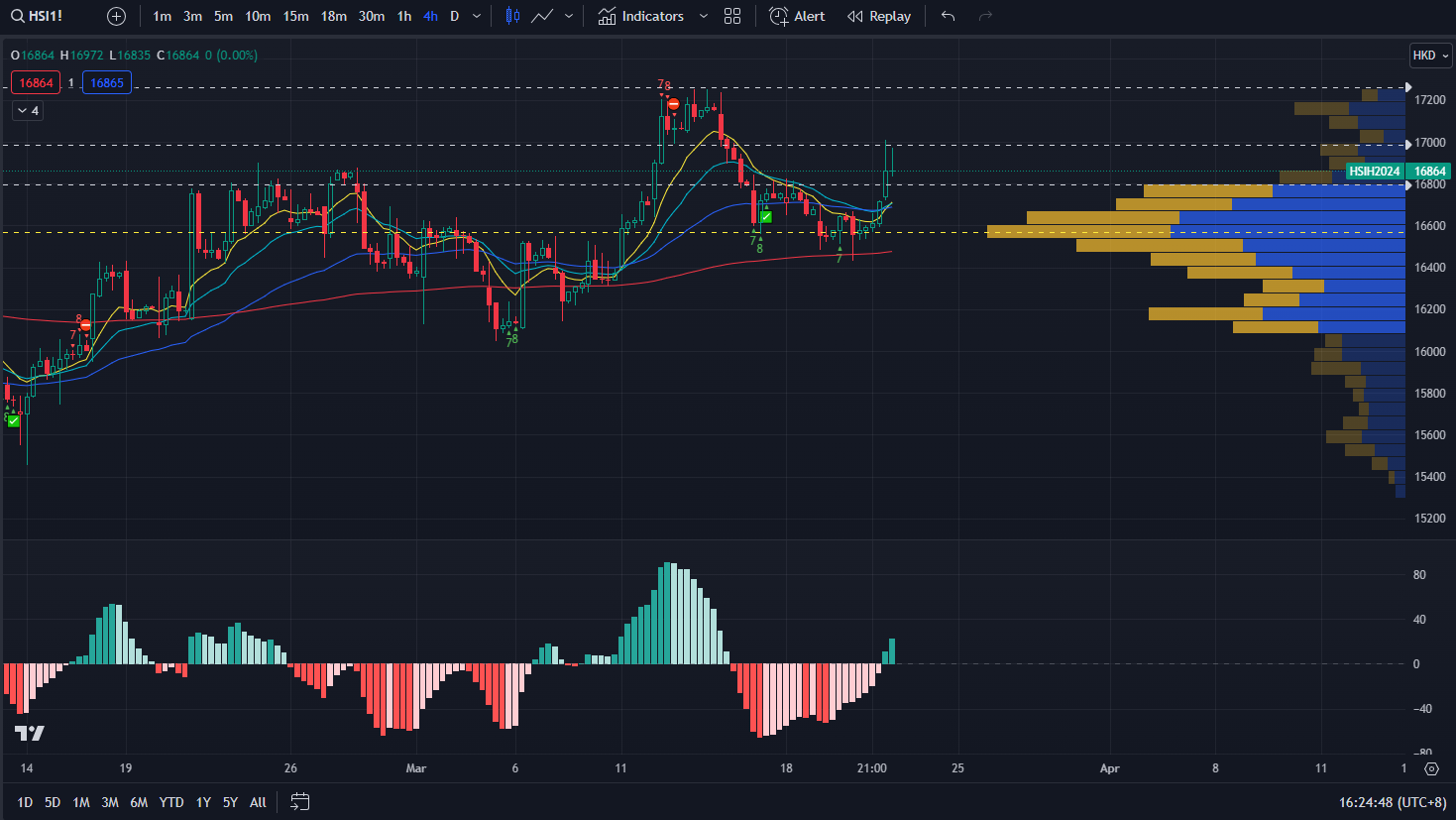Select the YTD date range
Screen dimensions: 1456x820
(x=171, y=802)
